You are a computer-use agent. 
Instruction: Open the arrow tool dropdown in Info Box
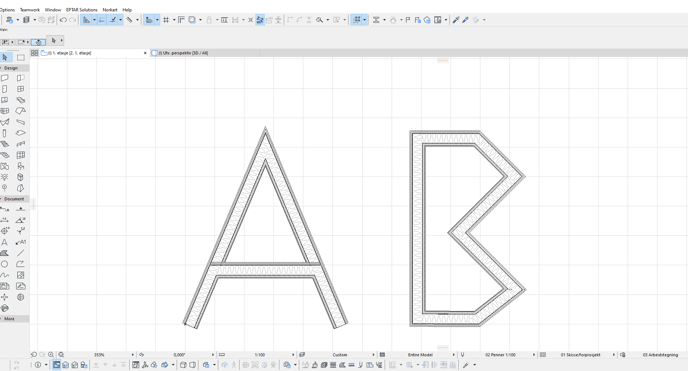(61, 40)
